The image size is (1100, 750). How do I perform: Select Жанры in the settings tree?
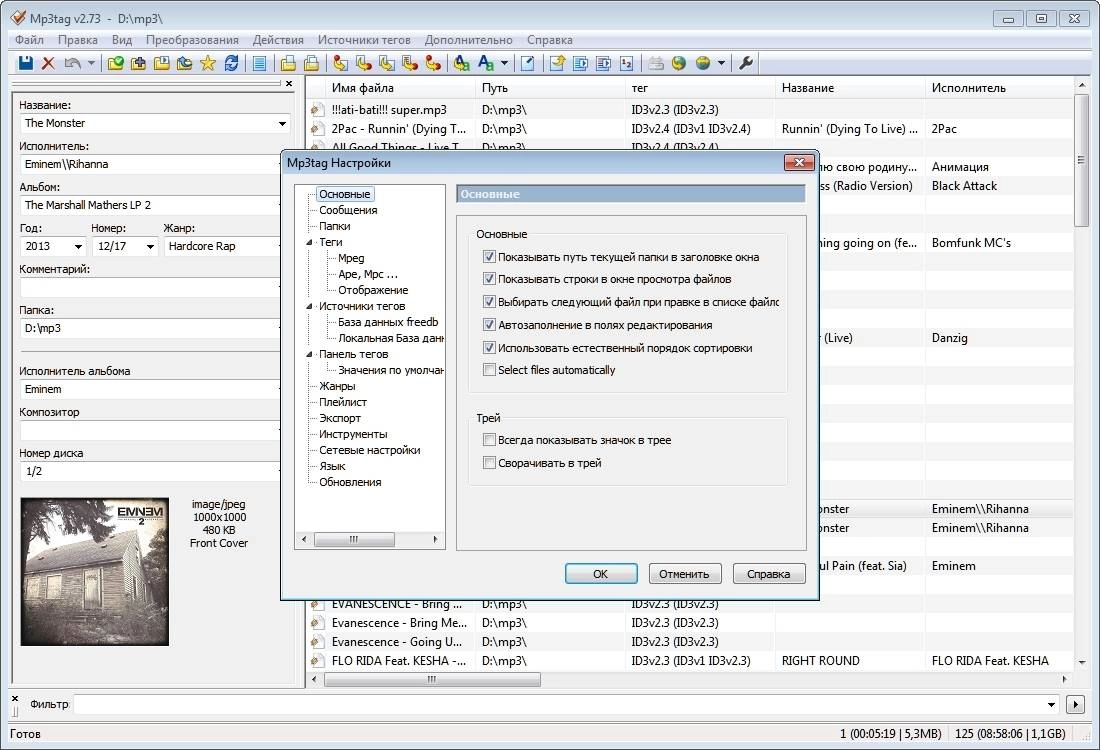tap(337, 386)
